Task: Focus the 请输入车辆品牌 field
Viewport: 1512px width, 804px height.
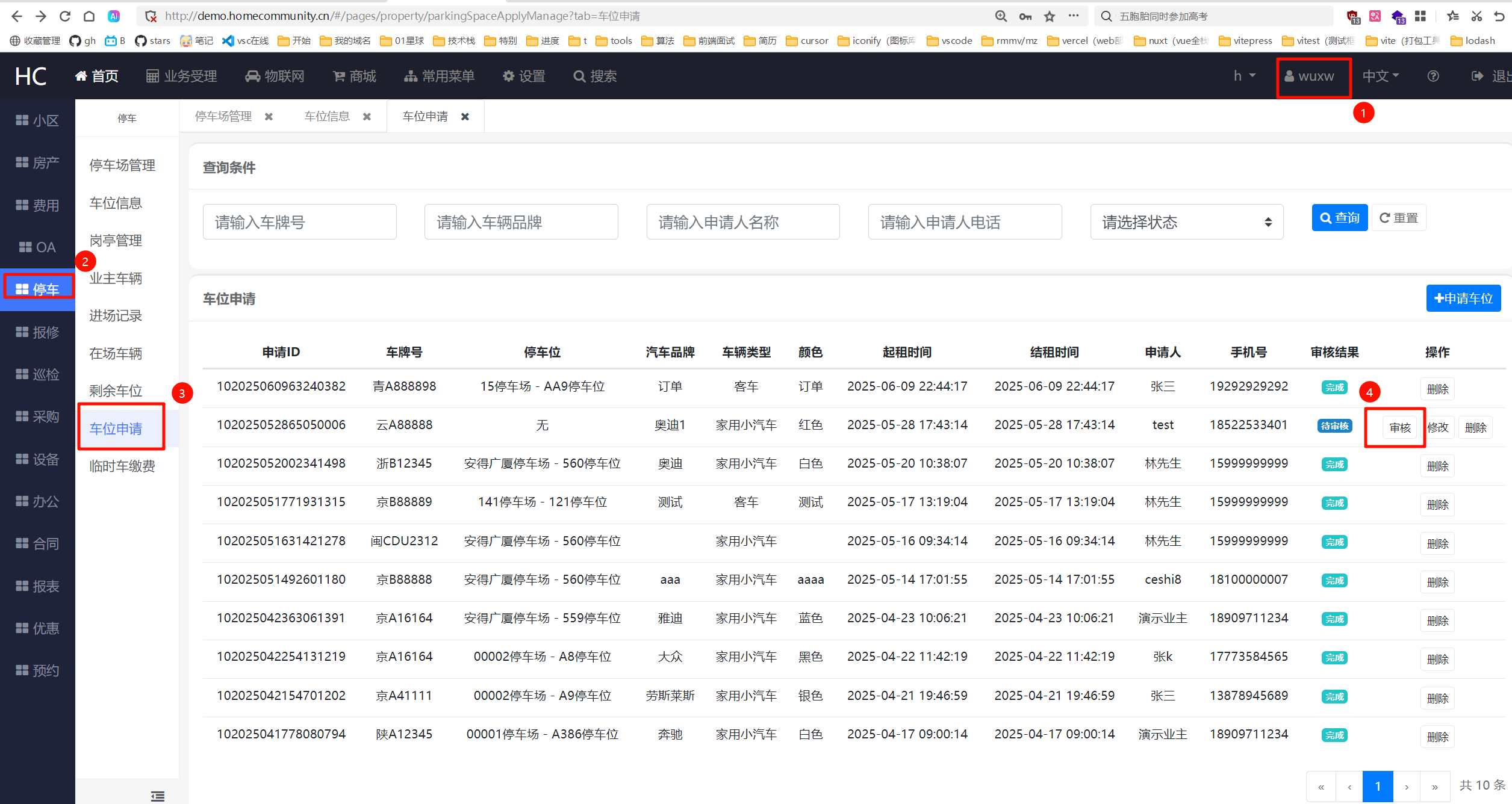Action: coord(521,222)
